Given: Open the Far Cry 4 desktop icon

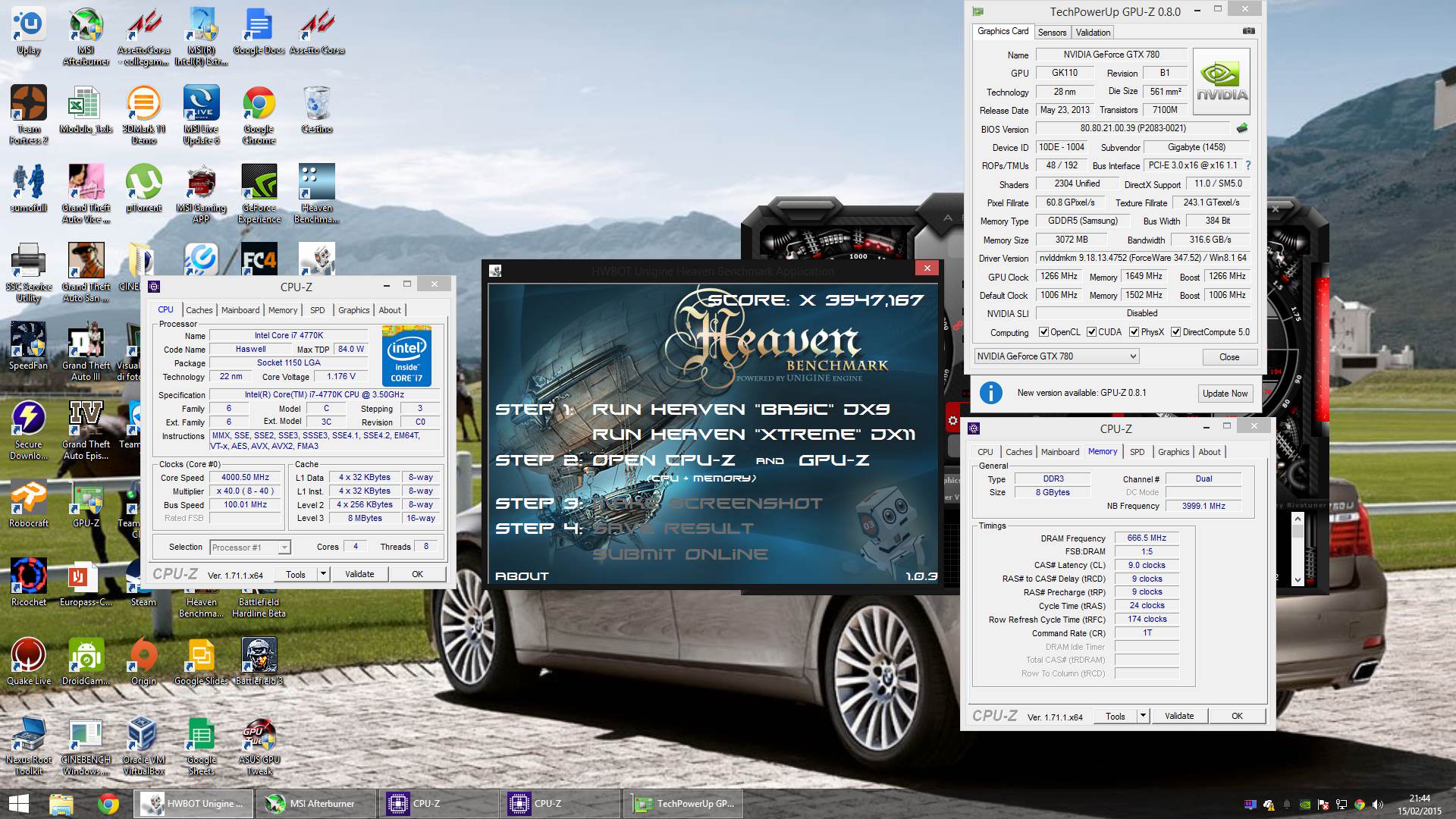Looking at the screenshot, I should [x=259, y=259].
